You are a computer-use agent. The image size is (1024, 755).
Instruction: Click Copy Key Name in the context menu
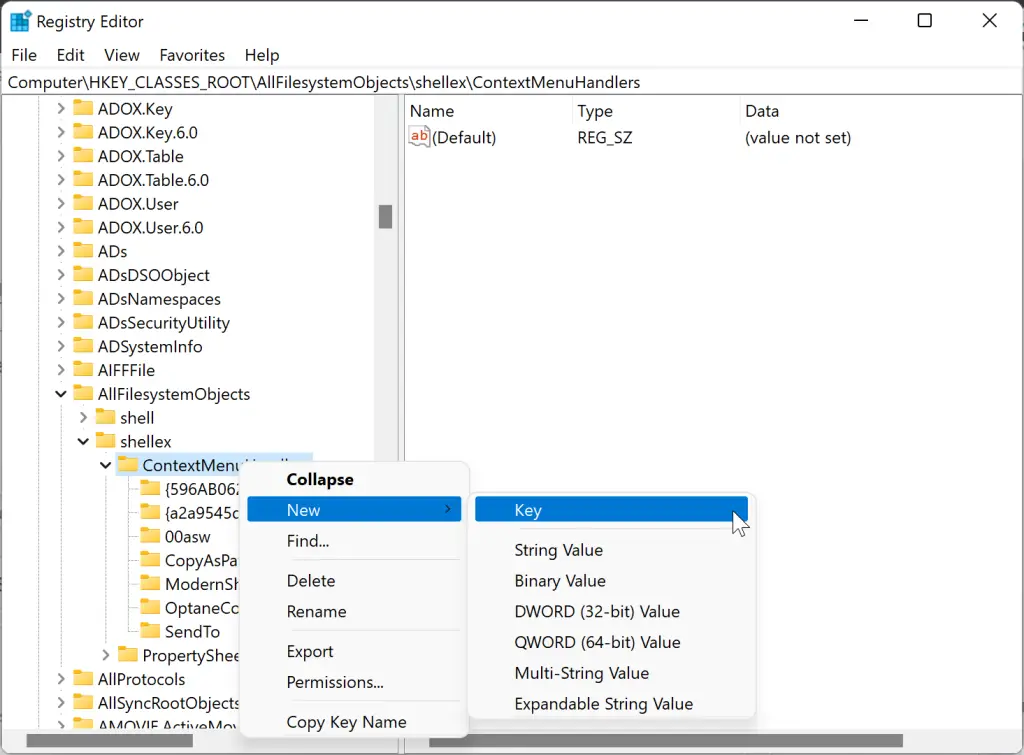click(346, 721)
